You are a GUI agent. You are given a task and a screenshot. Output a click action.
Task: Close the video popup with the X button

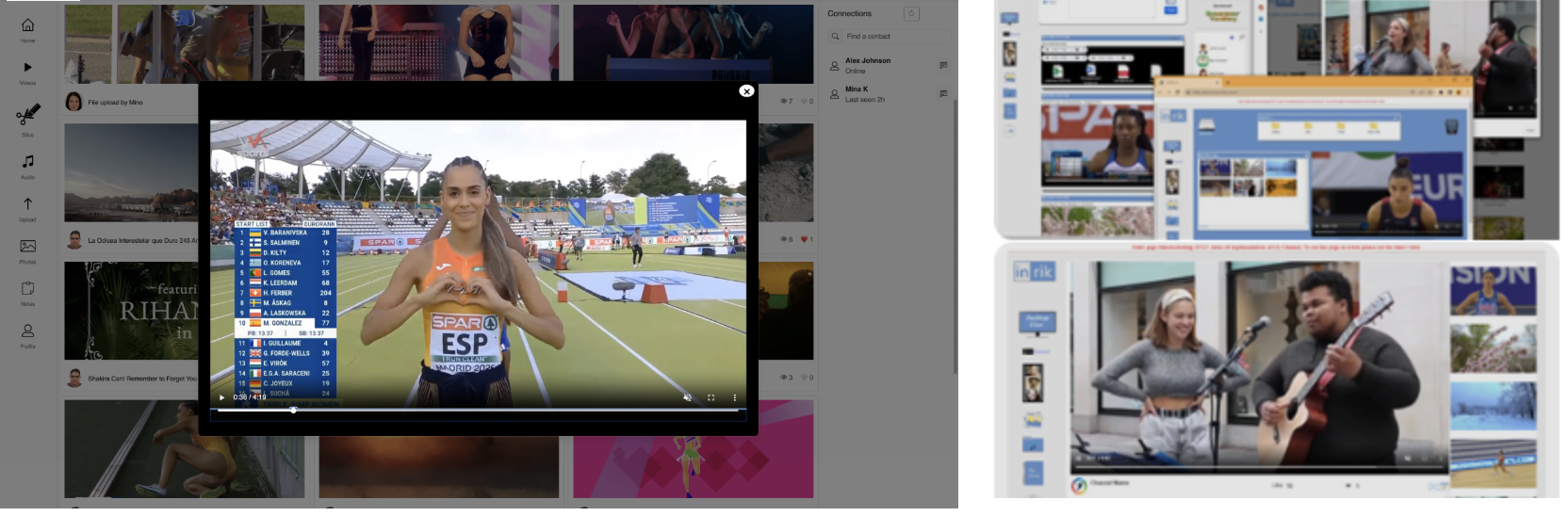[746, 91]
